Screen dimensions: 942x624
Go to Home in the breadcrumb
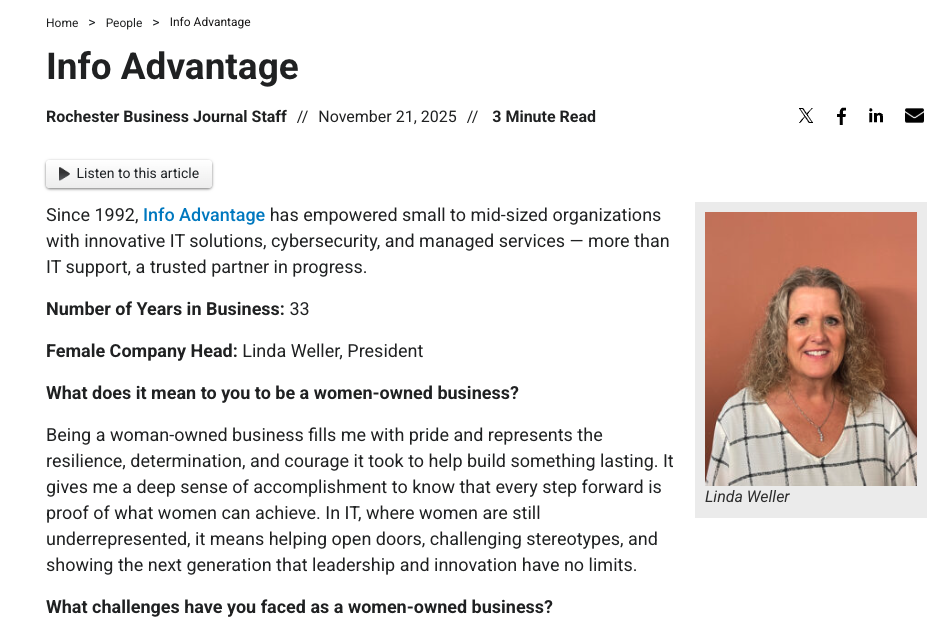(x=62, y=23)
